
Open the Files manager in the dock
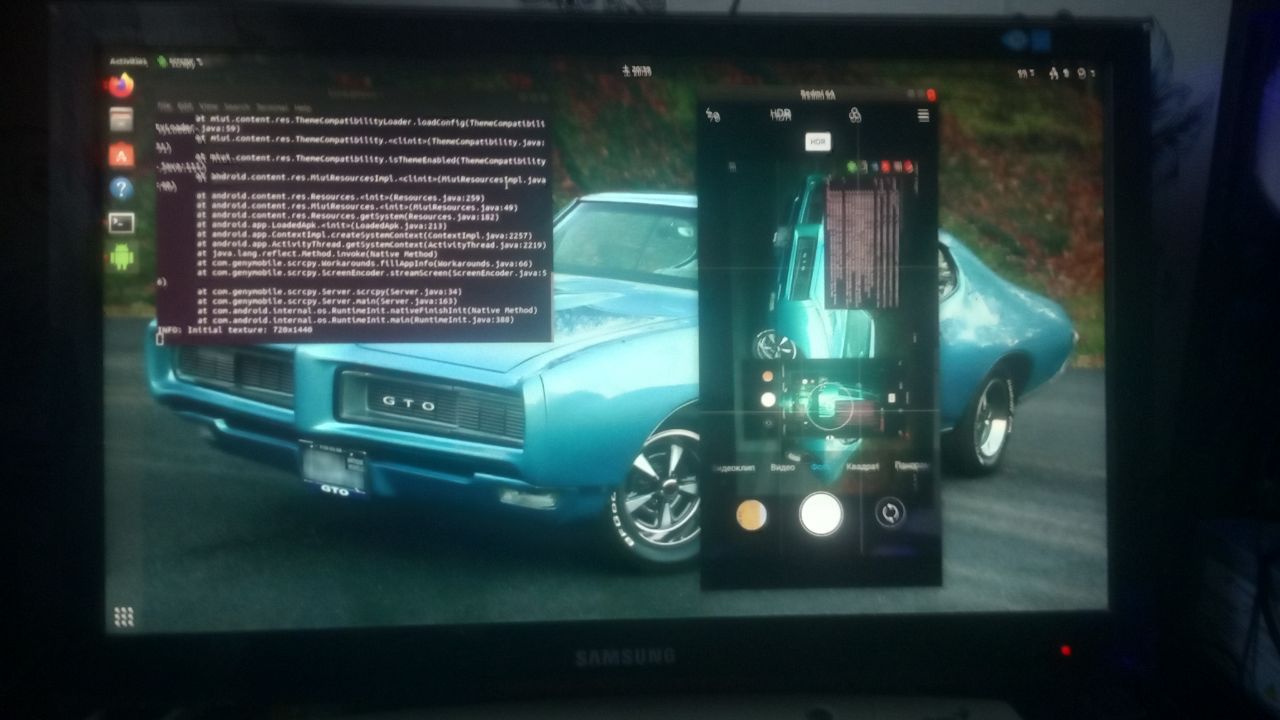[121, 120]
